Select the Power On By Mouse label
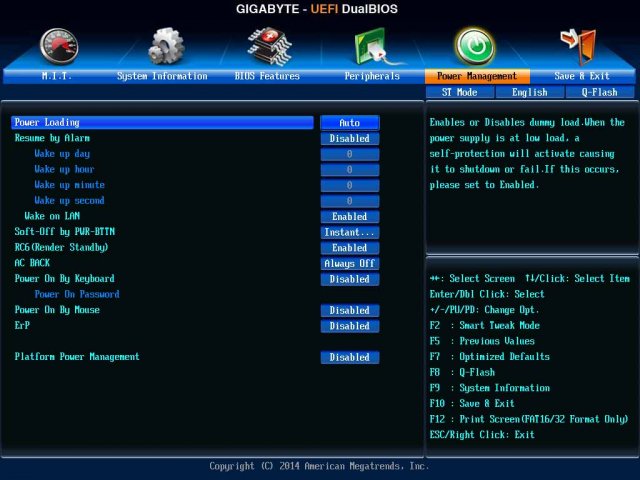The height and width of the screenshot is (480, 640). [x=57, y=309]
